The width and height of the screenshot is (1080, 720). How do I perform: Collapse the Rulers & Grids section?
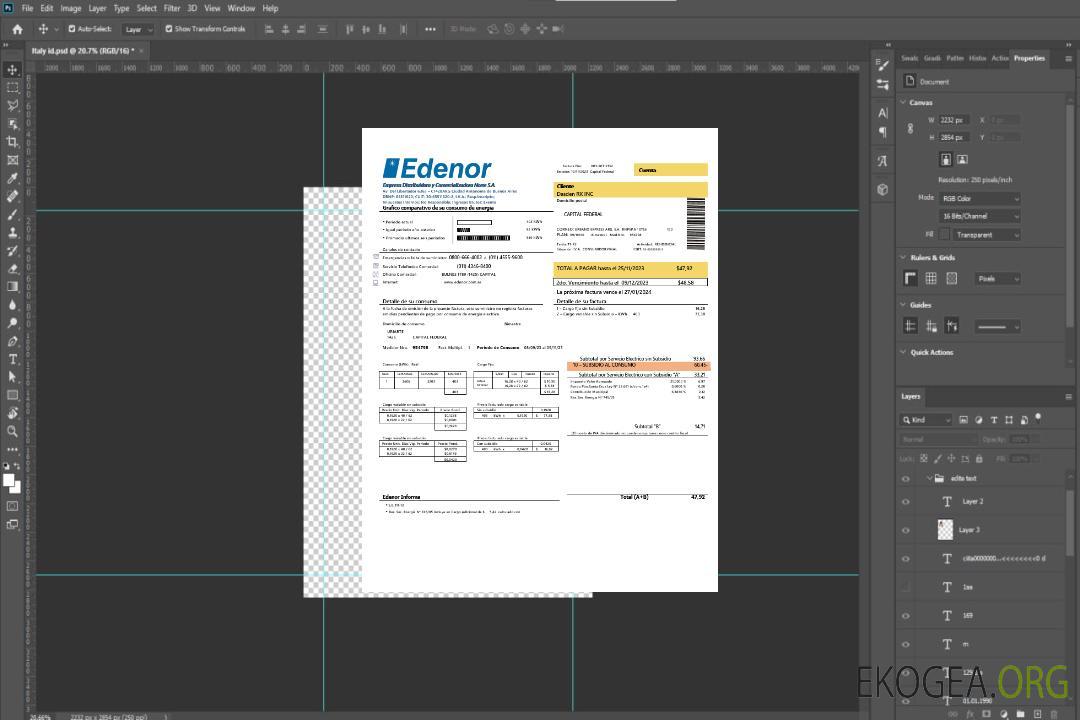click(x=903, y=257)
